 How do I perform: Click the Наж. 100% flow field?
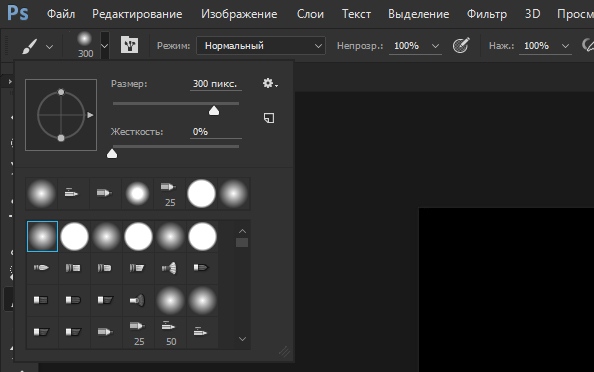coord(537,46)
